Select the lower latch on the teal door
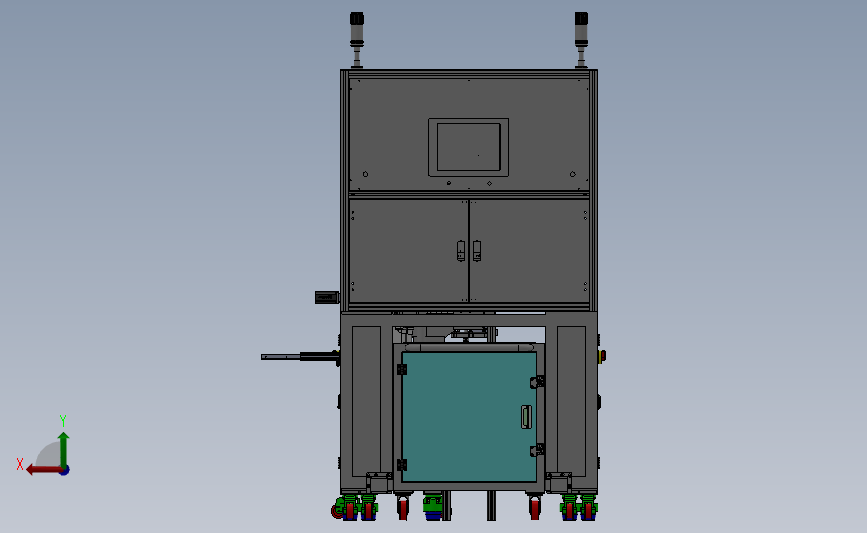867x533 pixels. coord(537,450)
